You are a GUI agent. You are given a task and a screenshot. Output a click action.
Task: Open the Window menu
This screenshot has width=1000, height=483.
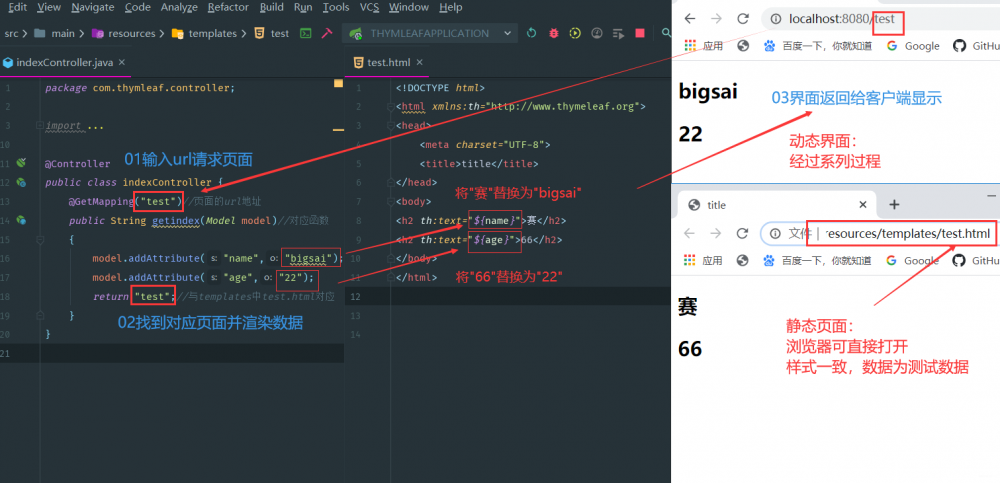coord(408,8)
